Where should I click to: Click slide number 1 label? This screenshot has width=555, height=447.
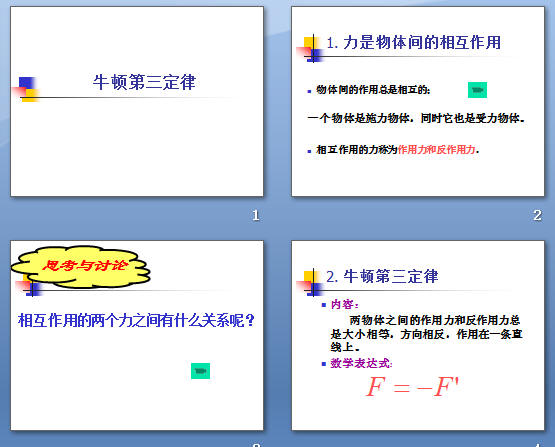[256, 215]
